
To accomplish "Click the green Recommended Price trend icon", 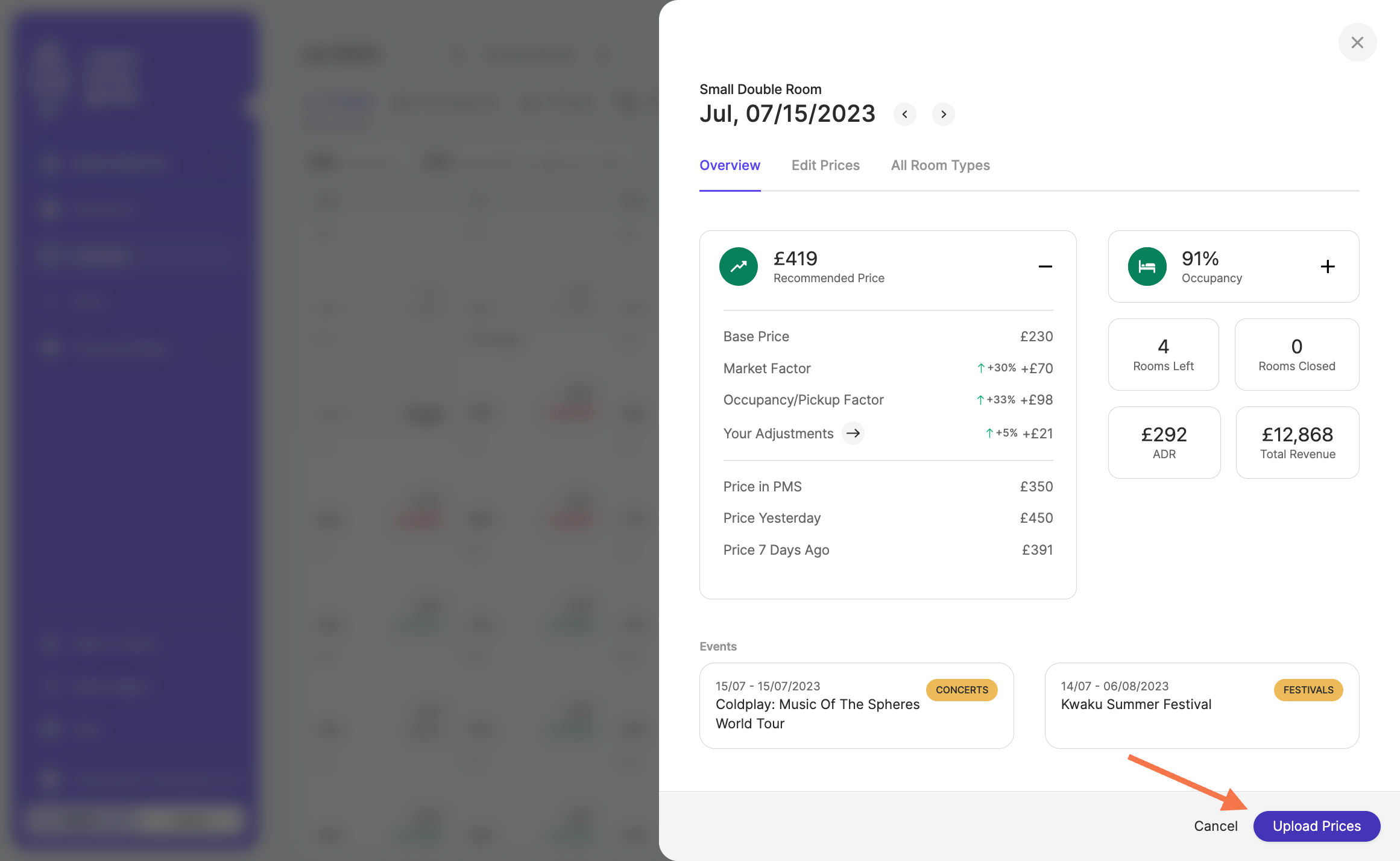I will click(x=739, y=266).
